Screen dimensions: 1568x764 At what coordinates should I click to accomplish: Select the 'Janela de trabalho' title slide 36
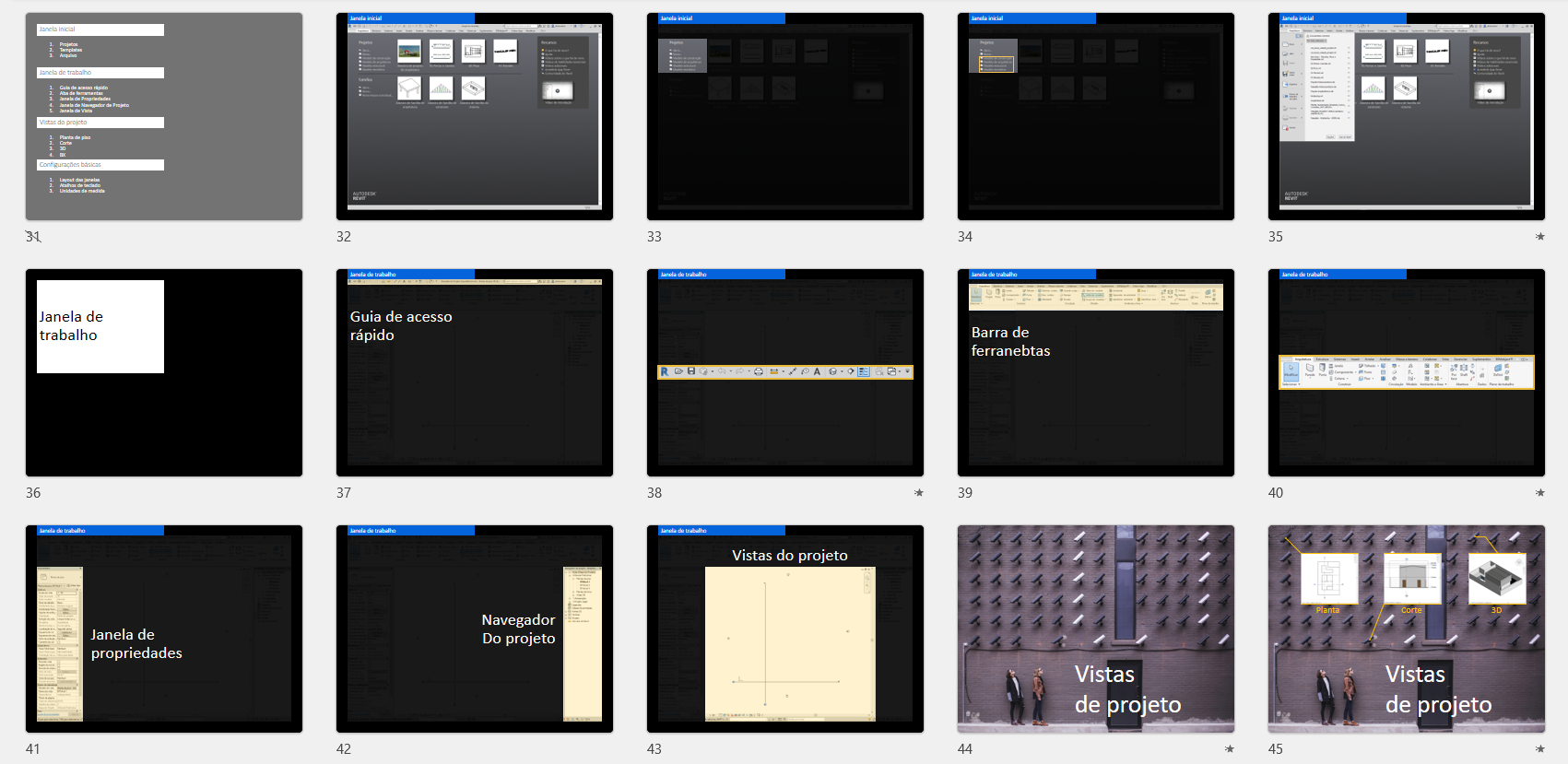pyautogui.click(x=164, y=372)
